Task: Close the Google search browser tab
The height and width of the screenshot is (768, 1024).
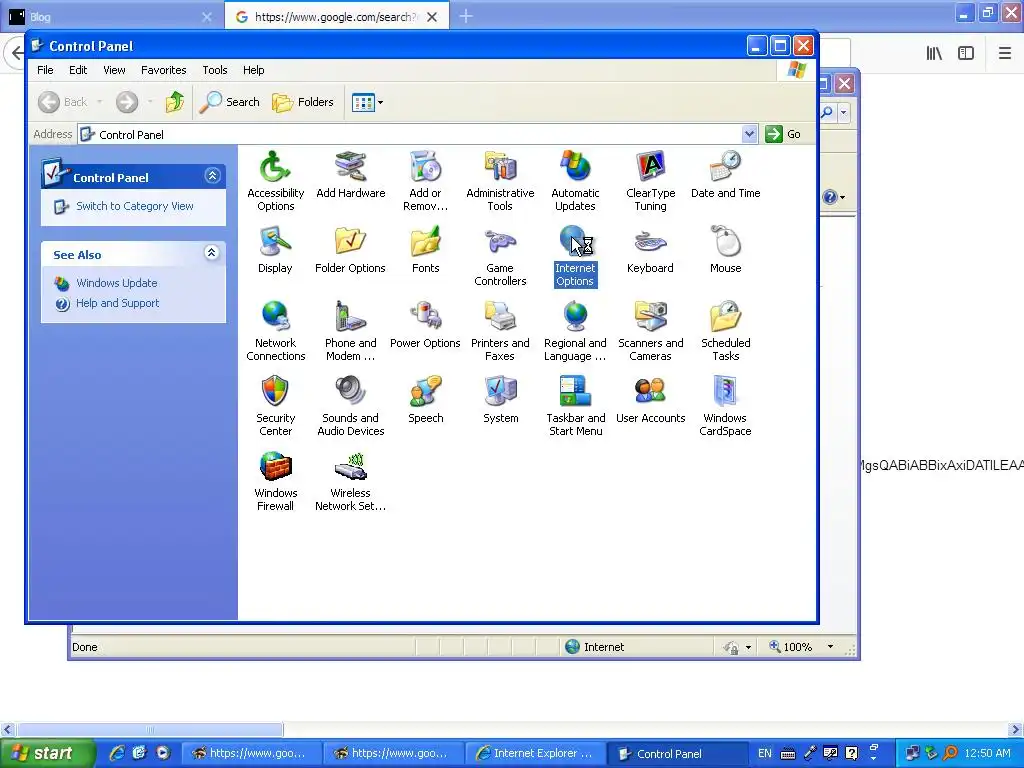Action: click(432, 17)
